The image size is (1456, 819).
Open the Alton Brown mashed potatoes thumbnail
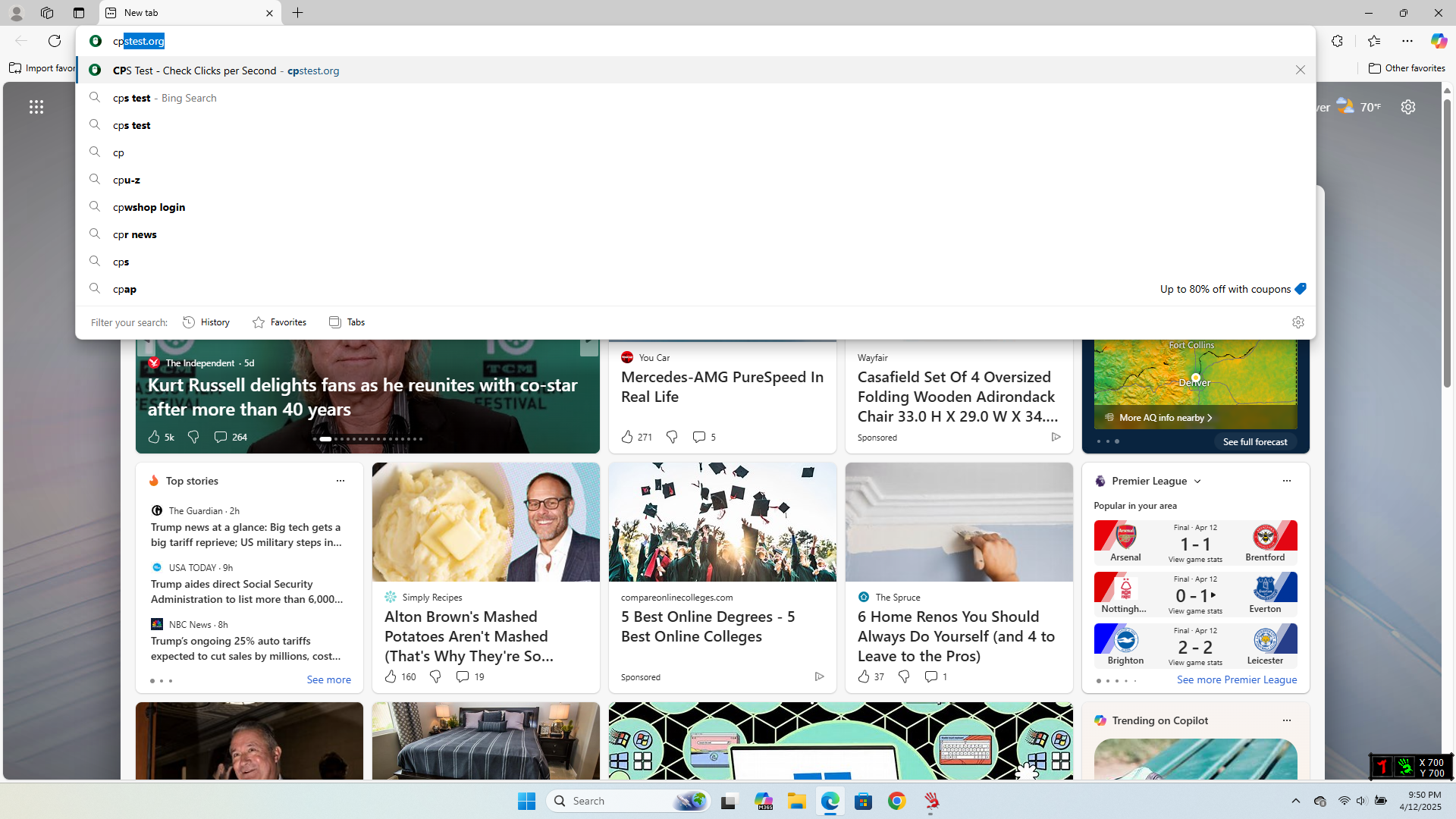point(485,522)
